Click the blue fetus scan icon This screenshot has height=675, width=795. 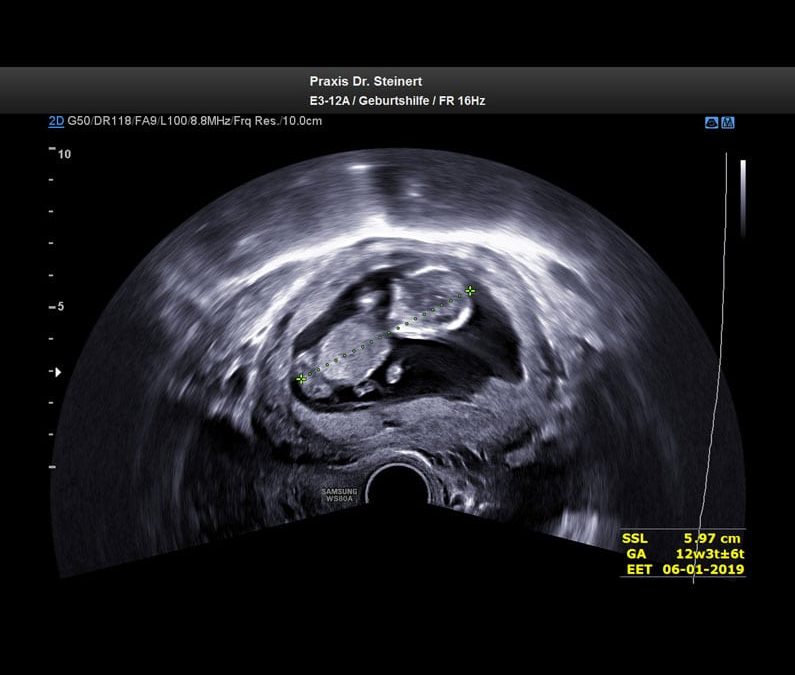tap(712, 122)
